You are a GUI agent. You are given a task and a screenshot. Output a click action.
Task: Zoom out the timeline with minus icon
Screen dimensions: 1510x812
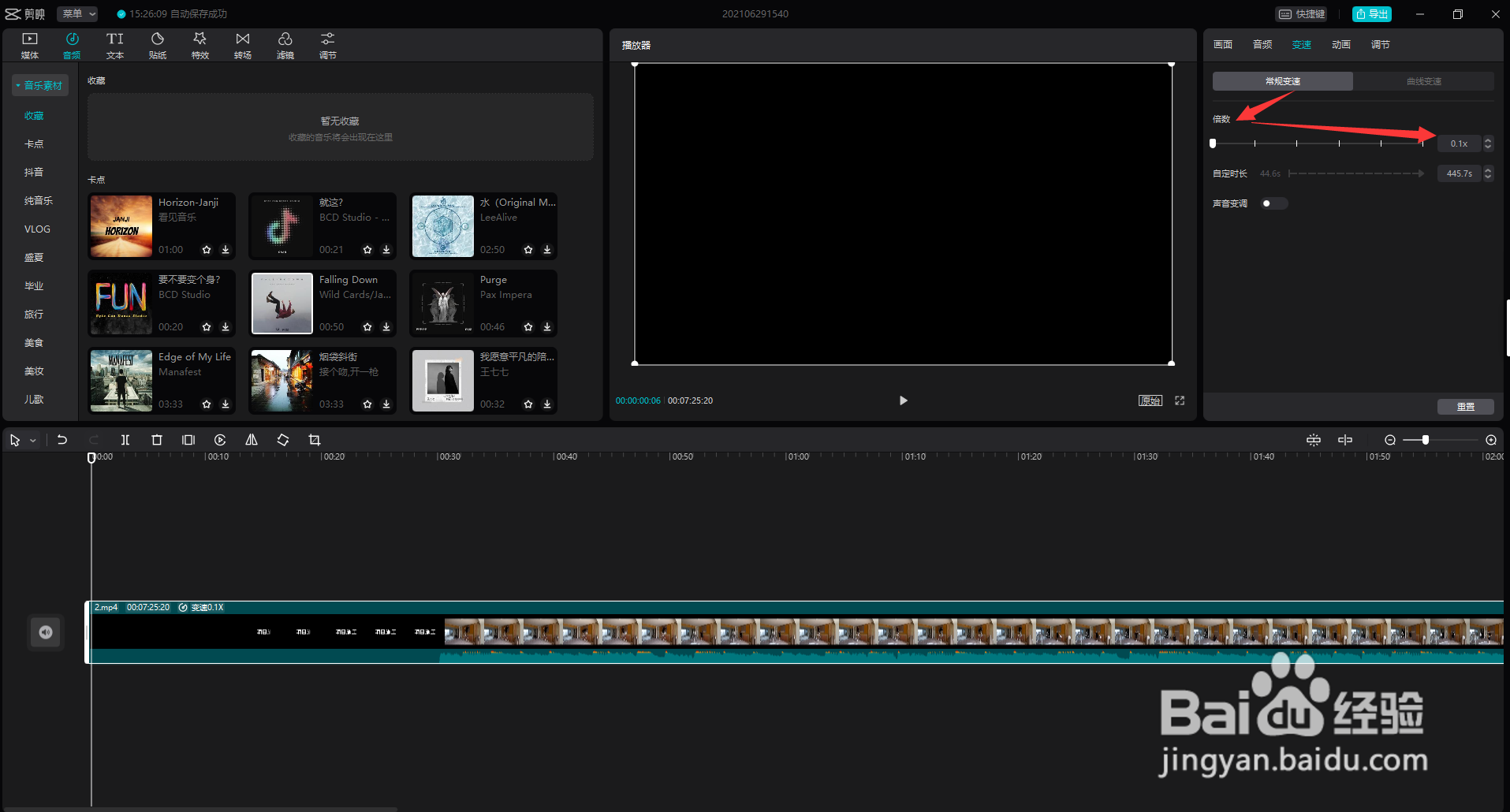[1390, 440]
